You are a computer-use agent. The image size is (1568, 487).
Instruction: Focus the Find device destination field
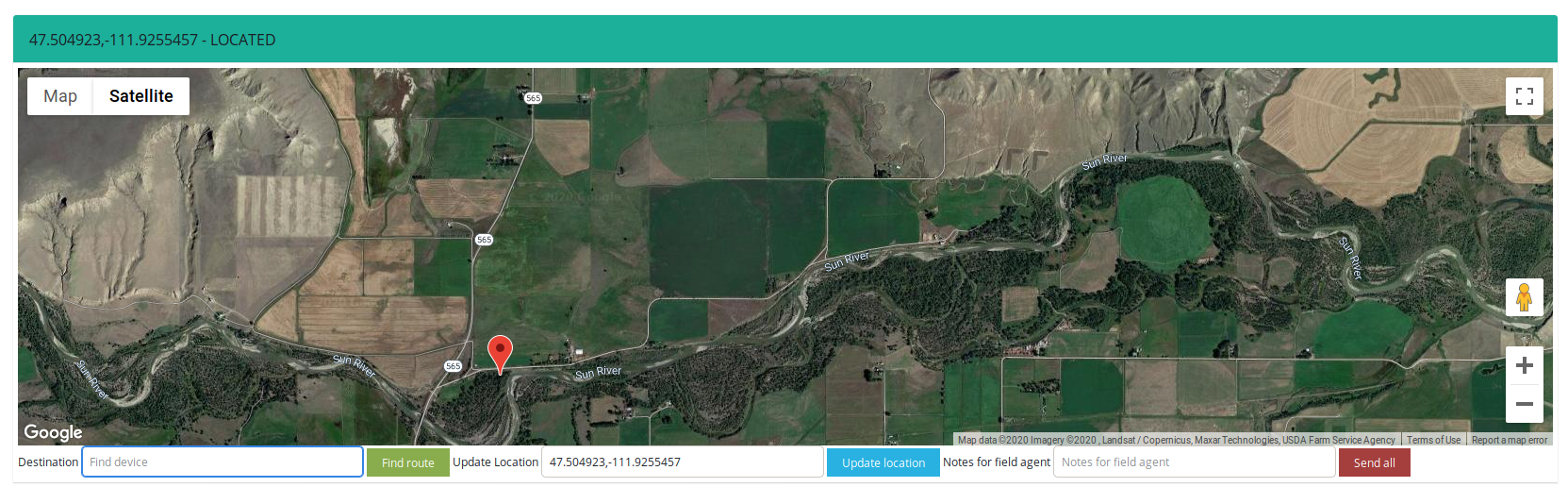pos(223,462)
